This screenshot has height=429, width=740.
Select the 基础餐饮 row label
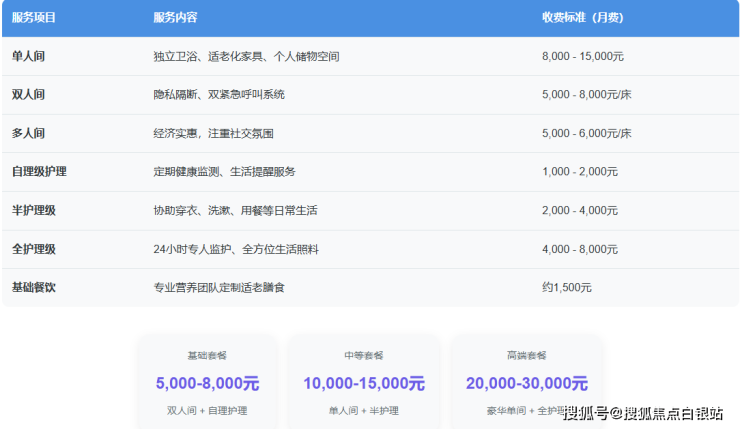tap(34, 287)
